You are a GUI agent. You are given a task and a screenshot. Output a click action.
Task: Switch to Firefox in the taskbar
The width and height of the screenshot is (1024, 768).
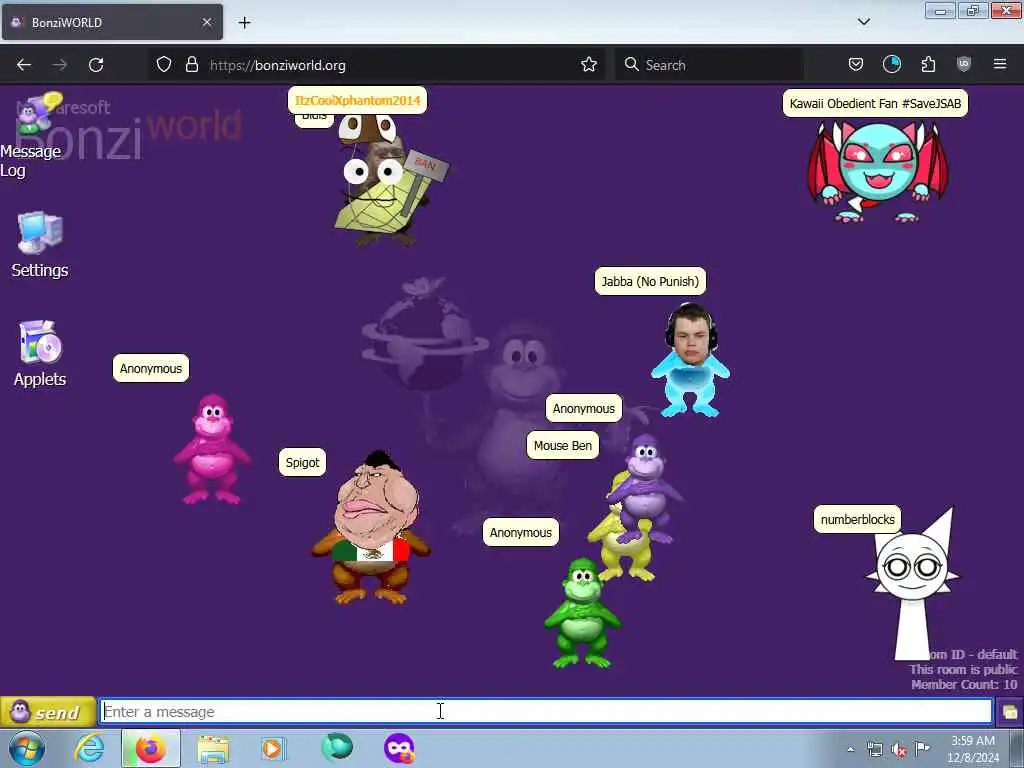150,748
